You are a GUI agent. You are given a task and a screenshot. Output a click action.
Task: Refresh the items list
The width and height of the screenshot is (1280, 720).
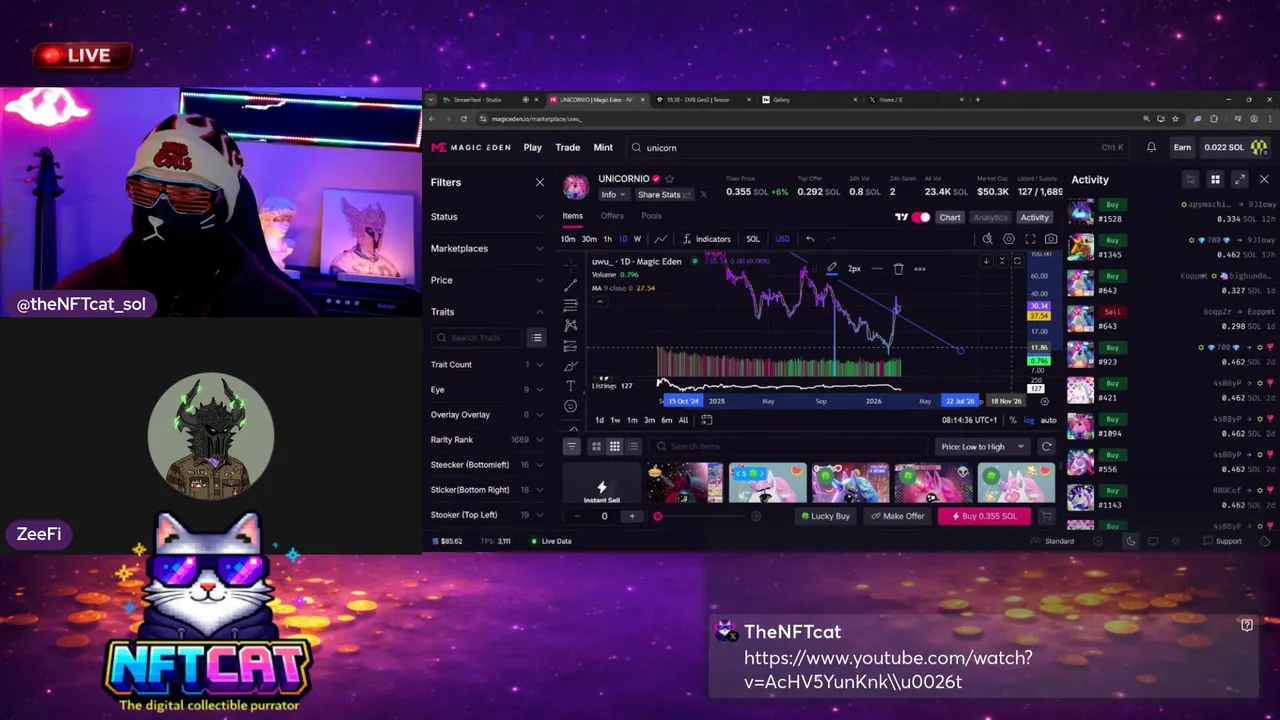pos(1046,447)
